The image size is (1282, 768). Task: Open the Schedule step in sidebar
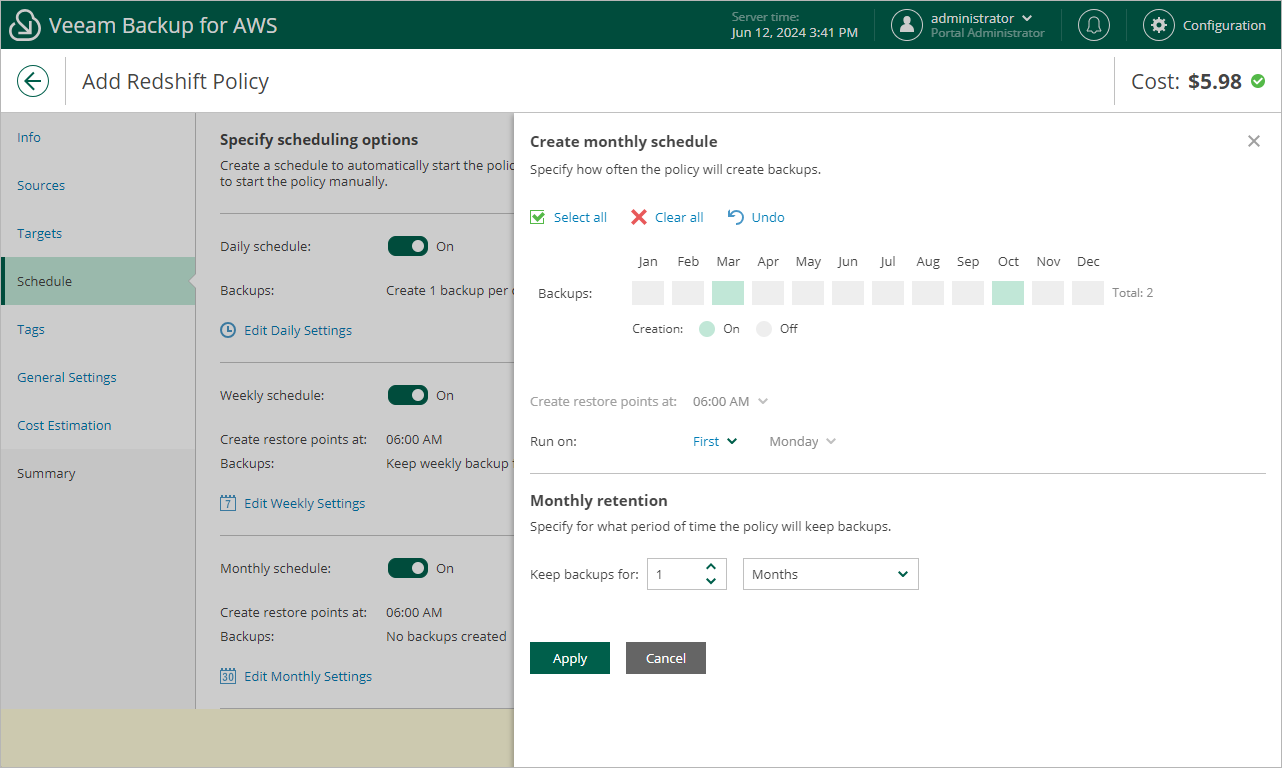coord(98,281)
